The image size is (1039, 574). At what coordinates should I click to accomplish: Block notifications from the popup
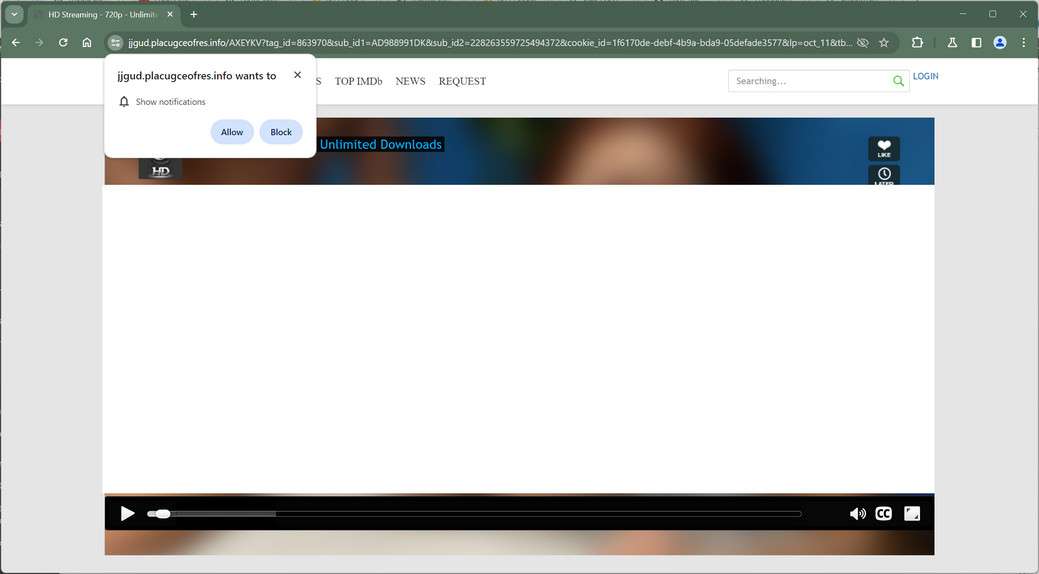281,132
